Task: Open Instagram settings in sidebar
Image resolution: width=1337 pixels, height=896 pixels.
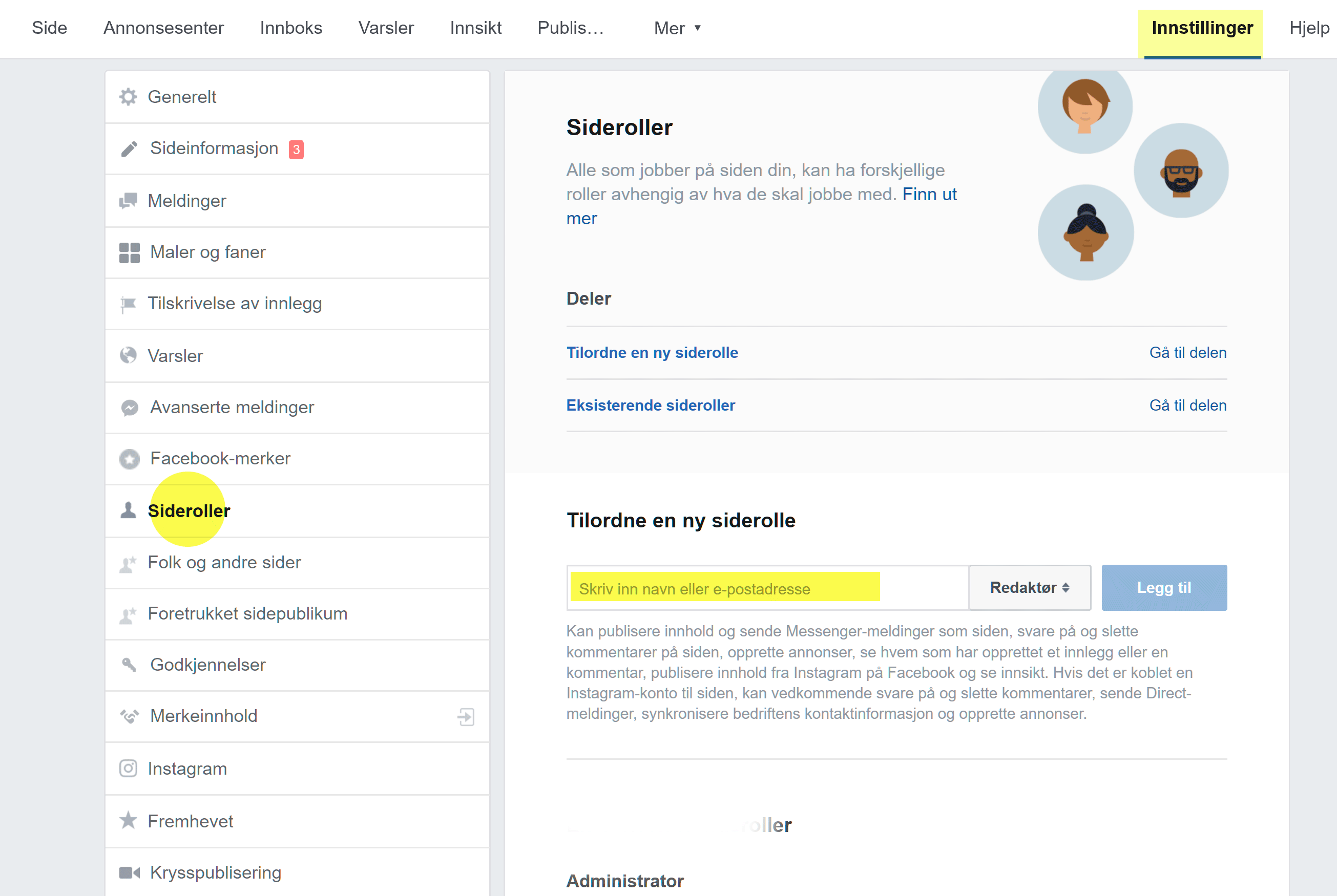Action: tap(297, 769)
